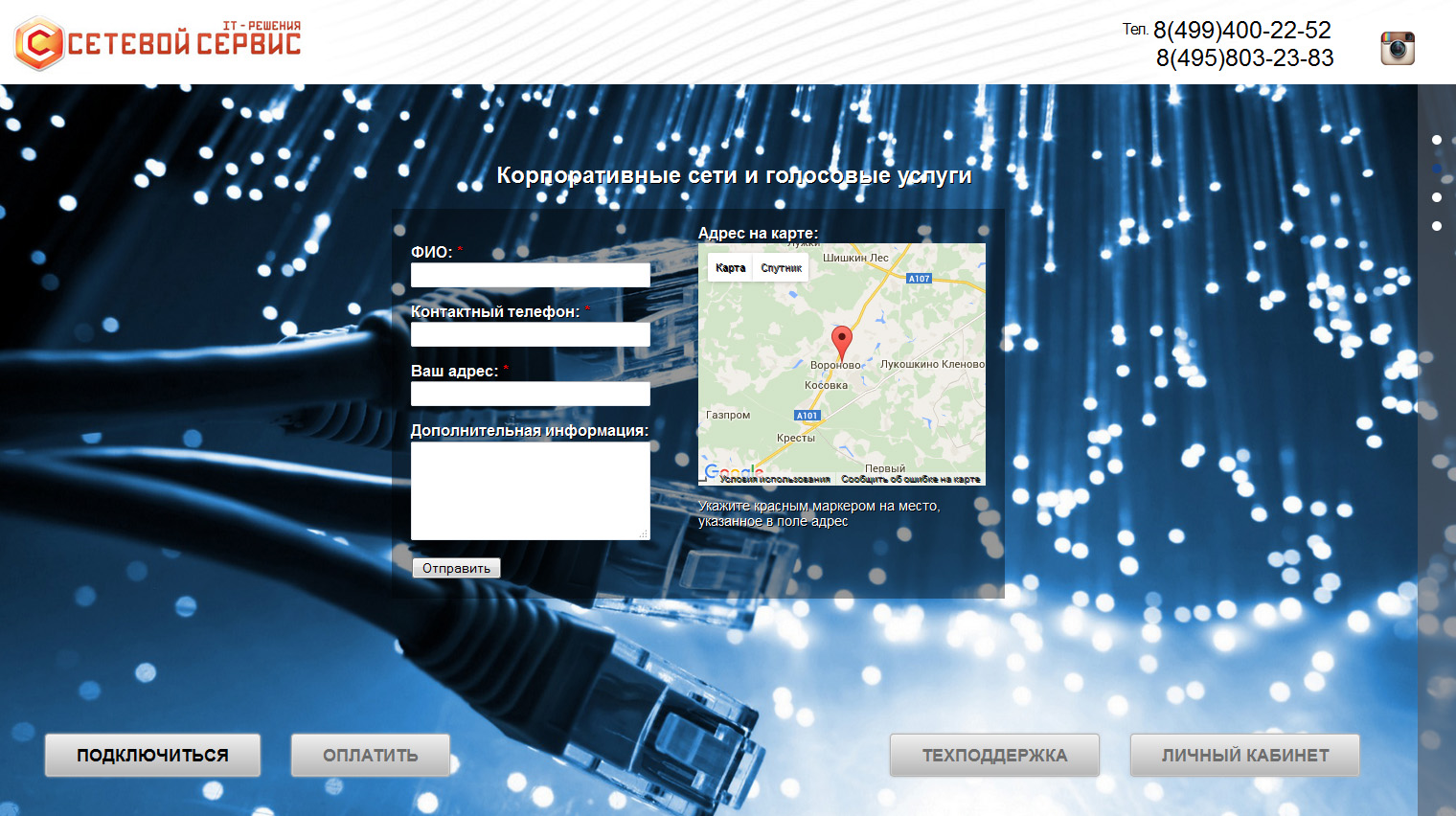Click the Шишкин Лес map label
The image size is (1456, 816).
855,258
